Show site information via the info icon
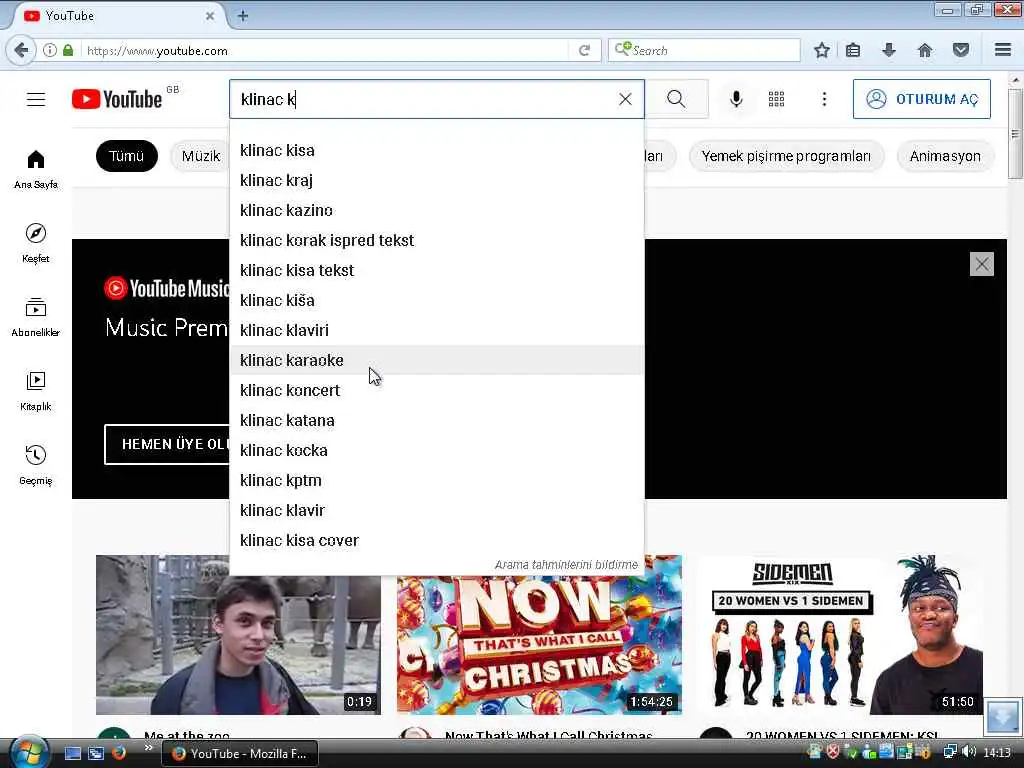The width and height of the screenshot is (1024, 768). click(x=50, y=50)
